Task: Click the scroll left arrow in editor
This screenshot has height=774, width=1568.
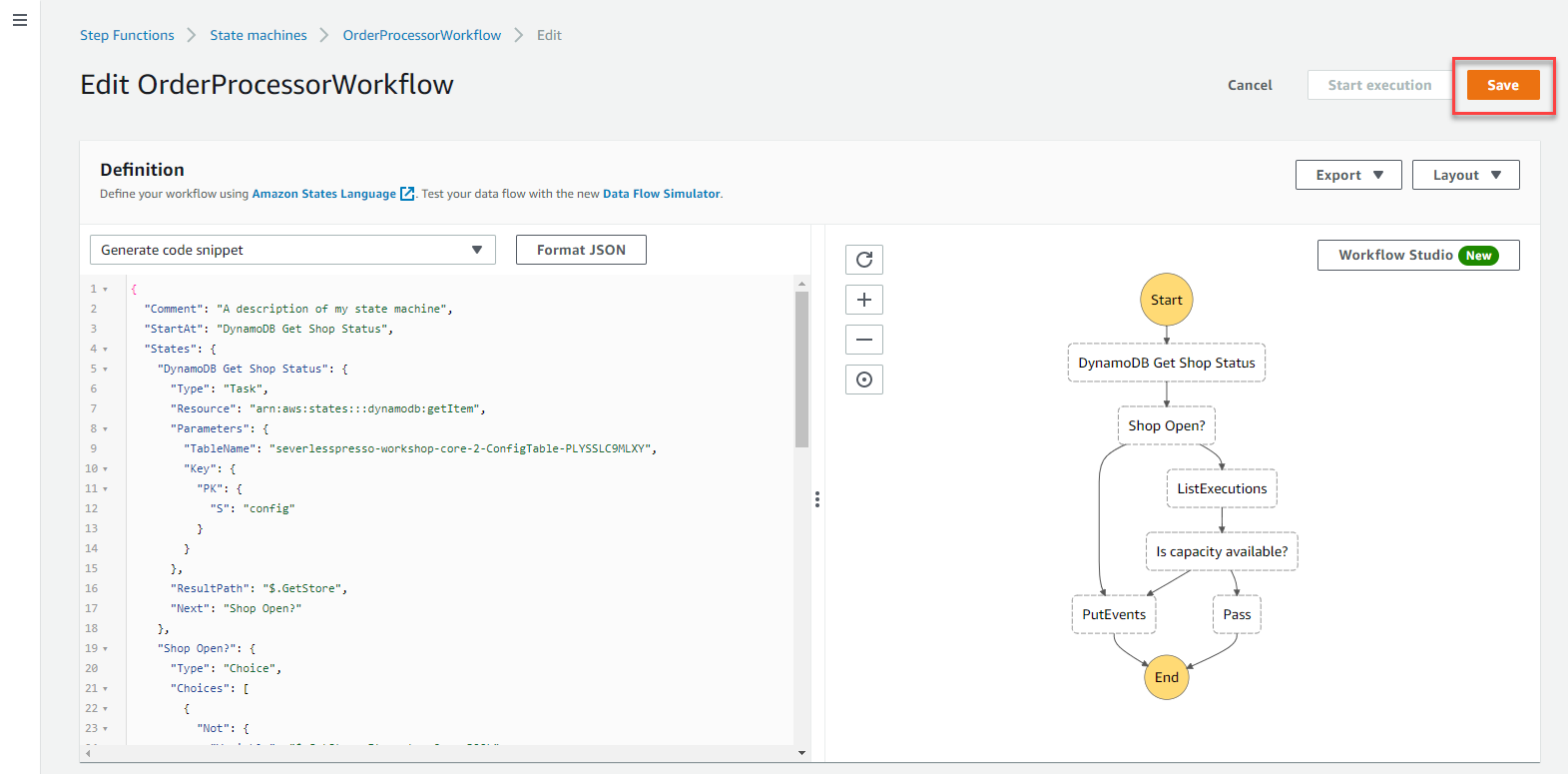Action: click(x=88, y=753)
